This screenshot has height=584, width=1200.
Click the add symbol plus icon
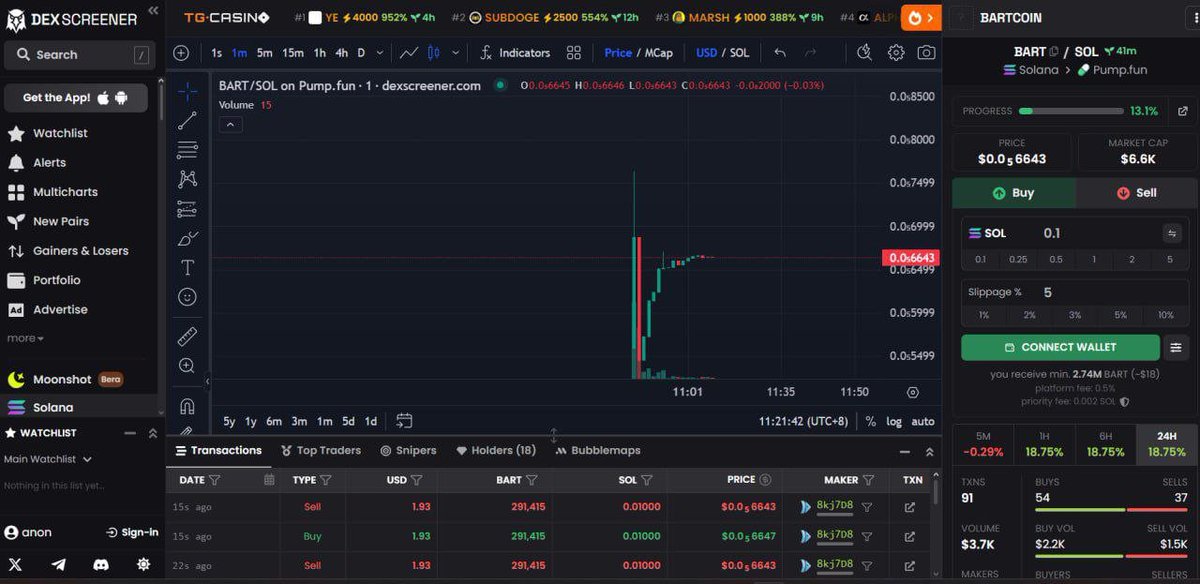pos(181,52)
